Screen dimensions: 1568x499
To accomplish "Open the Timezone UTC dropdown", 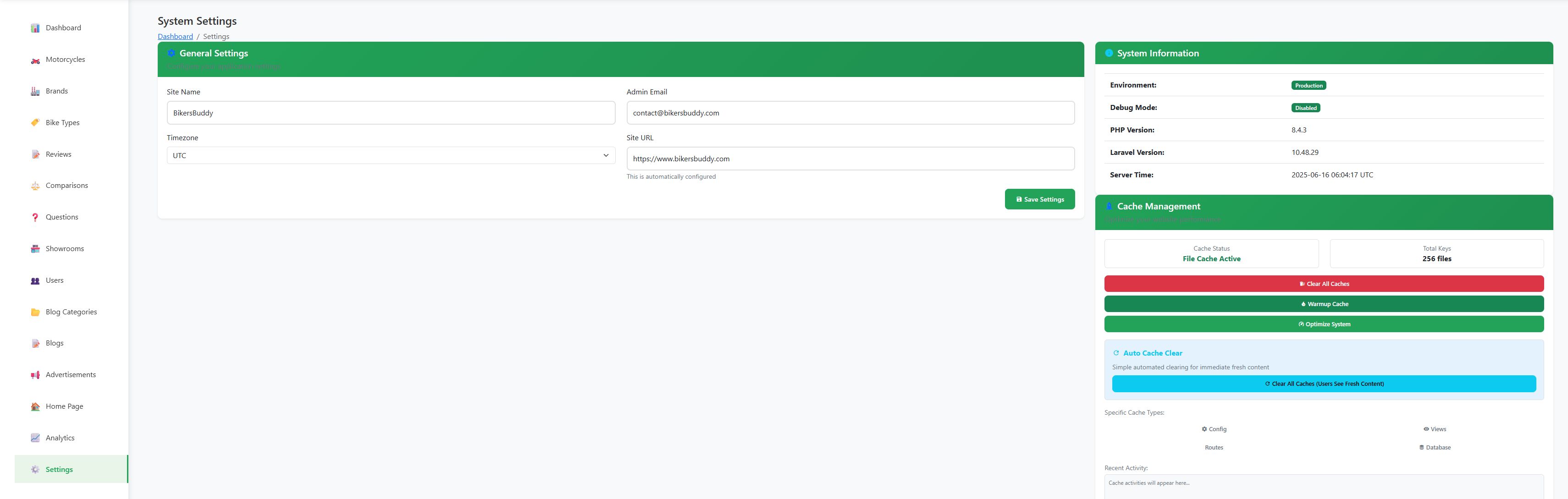I will [x=390, y=156].
